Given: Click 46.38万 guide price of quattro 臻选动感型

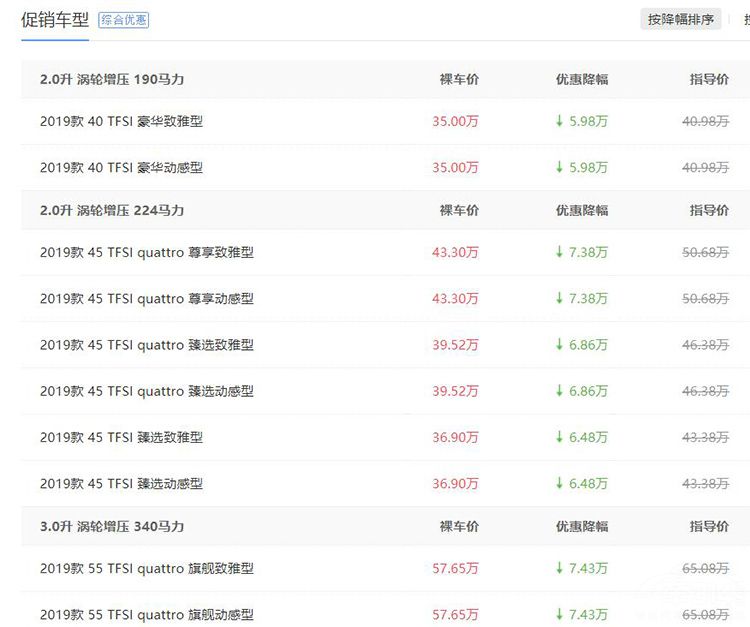Looking at the screenshot, I should (706, 392).
